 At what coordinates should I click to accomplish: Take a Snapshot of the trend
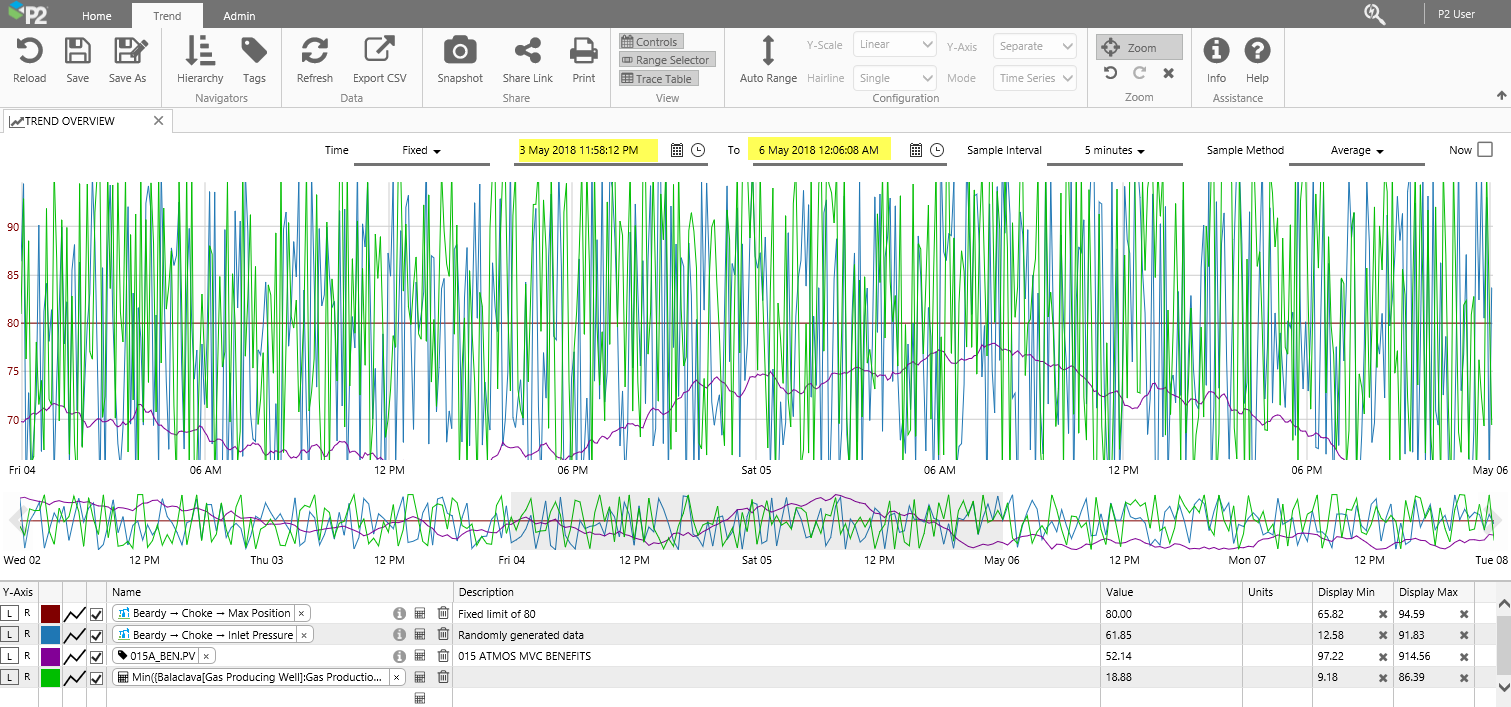[459, 52]
